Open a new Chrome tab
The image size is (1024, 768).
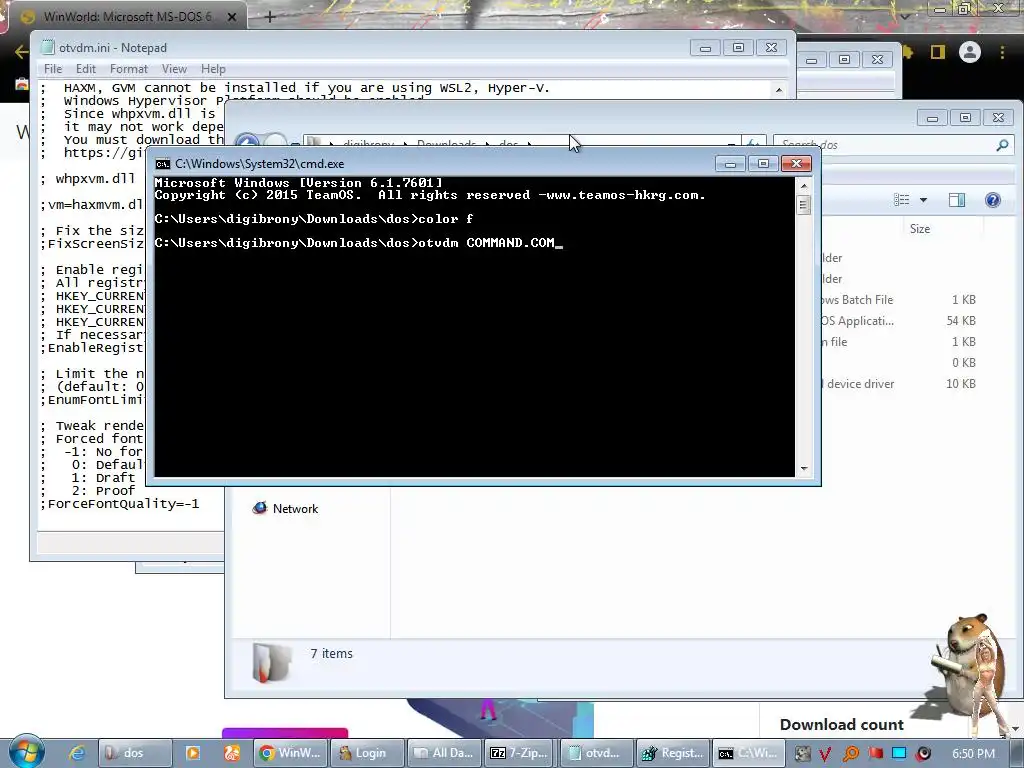click(270, 16)
